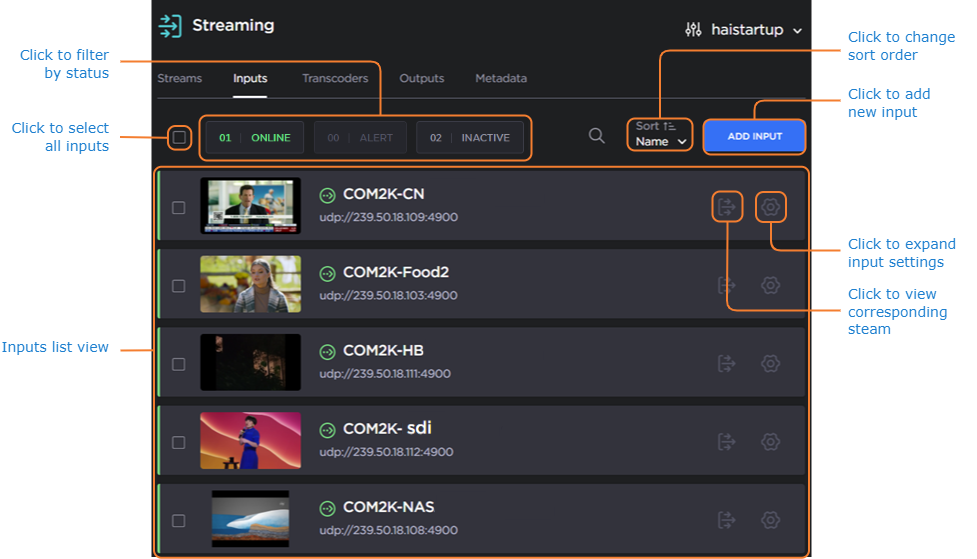Image resolution: width=977 pixels, height=559 pixels.
Task: Open settings gear for COM2K-CN input
Action: pyautogui.click(x=770, y=207)
